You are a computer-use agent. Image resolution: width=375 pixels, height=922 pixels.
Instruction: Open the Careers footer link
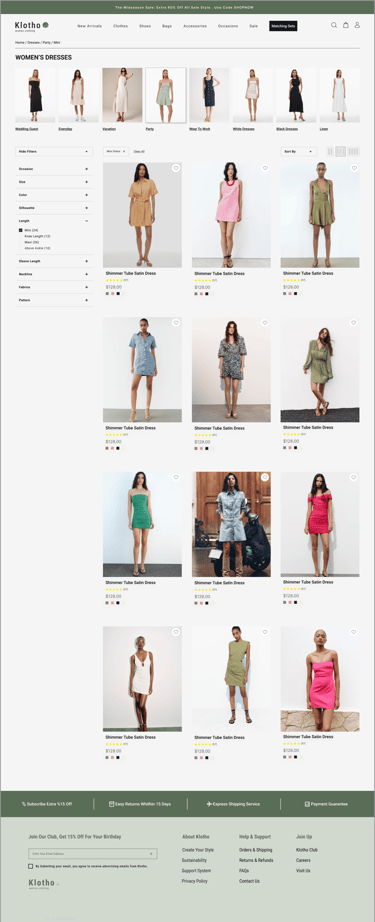click(303, 860)
